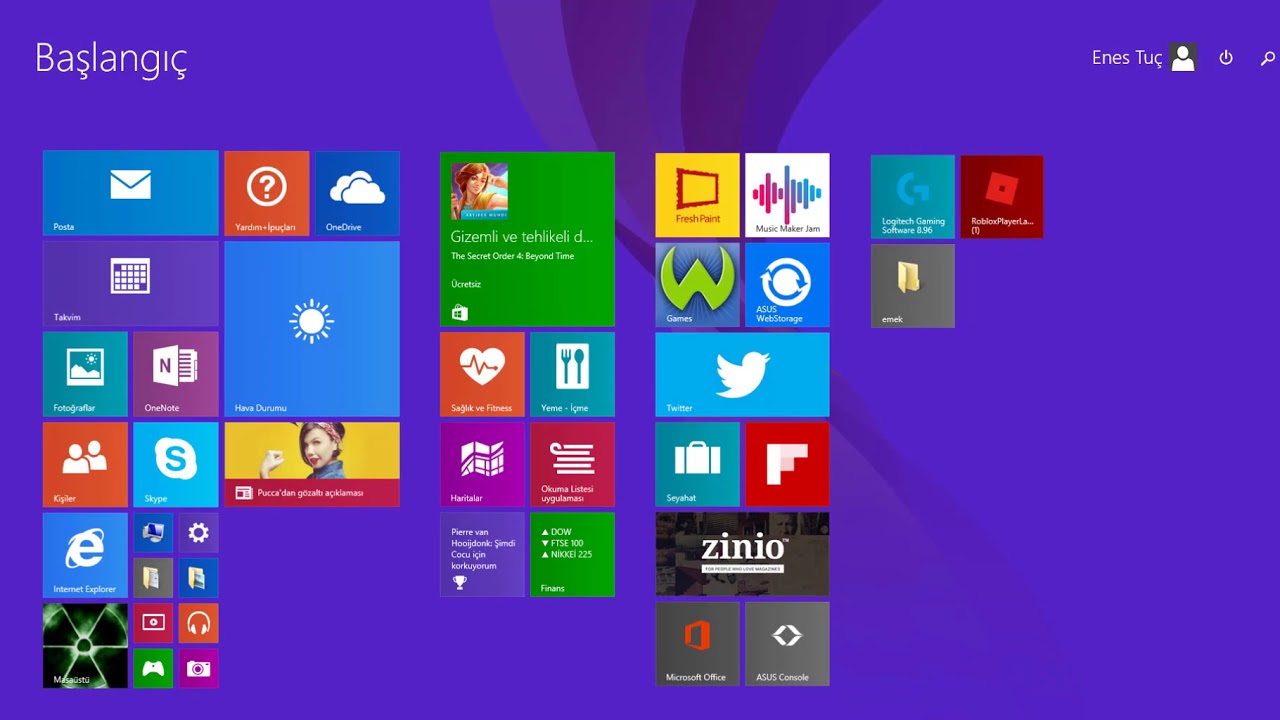The width and height of the screenshot is (1280, 720).
Task: Launch the OneDrive tile
Action: [x=357, y=193]
